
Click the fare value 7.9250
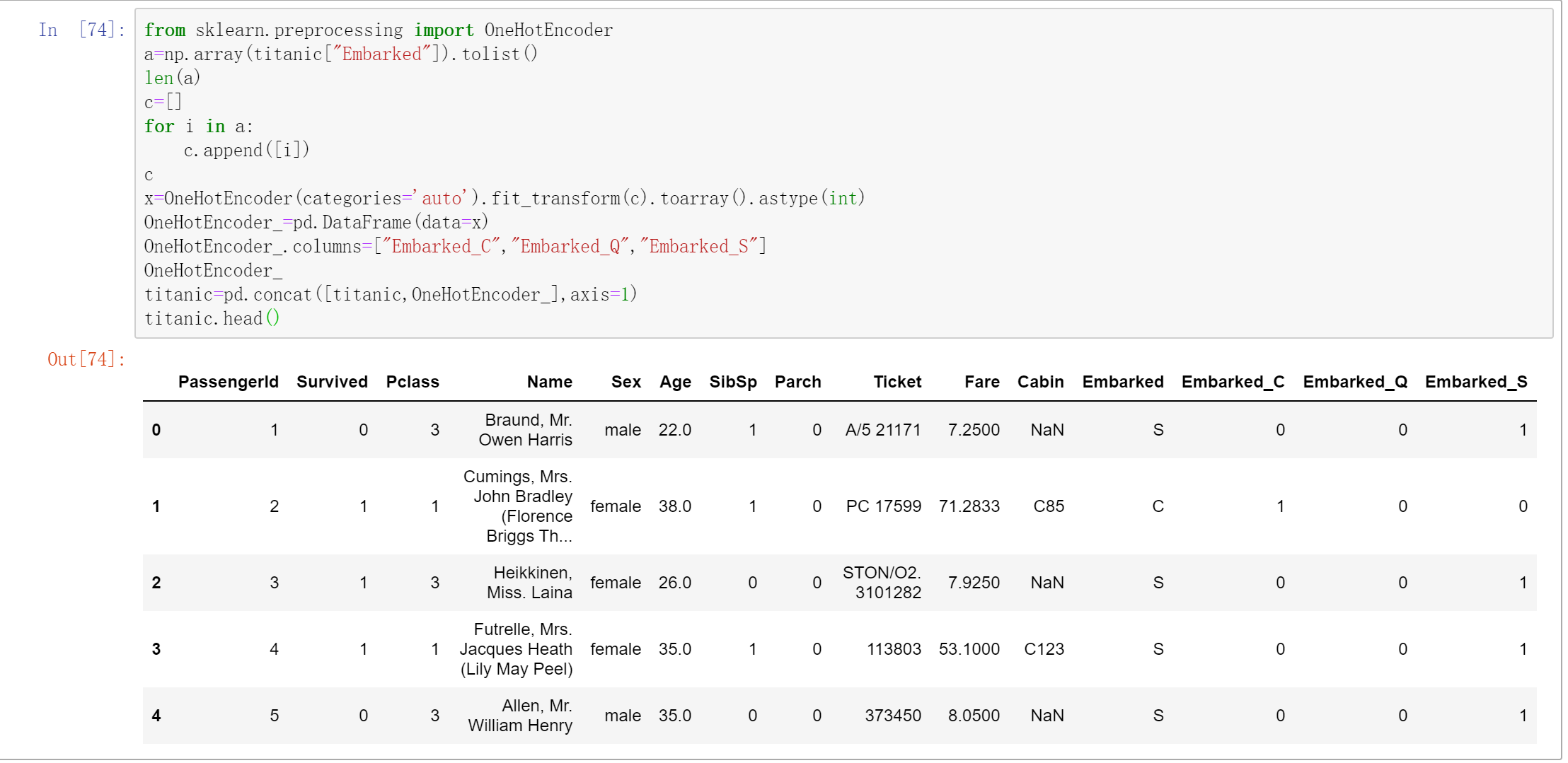974,583
